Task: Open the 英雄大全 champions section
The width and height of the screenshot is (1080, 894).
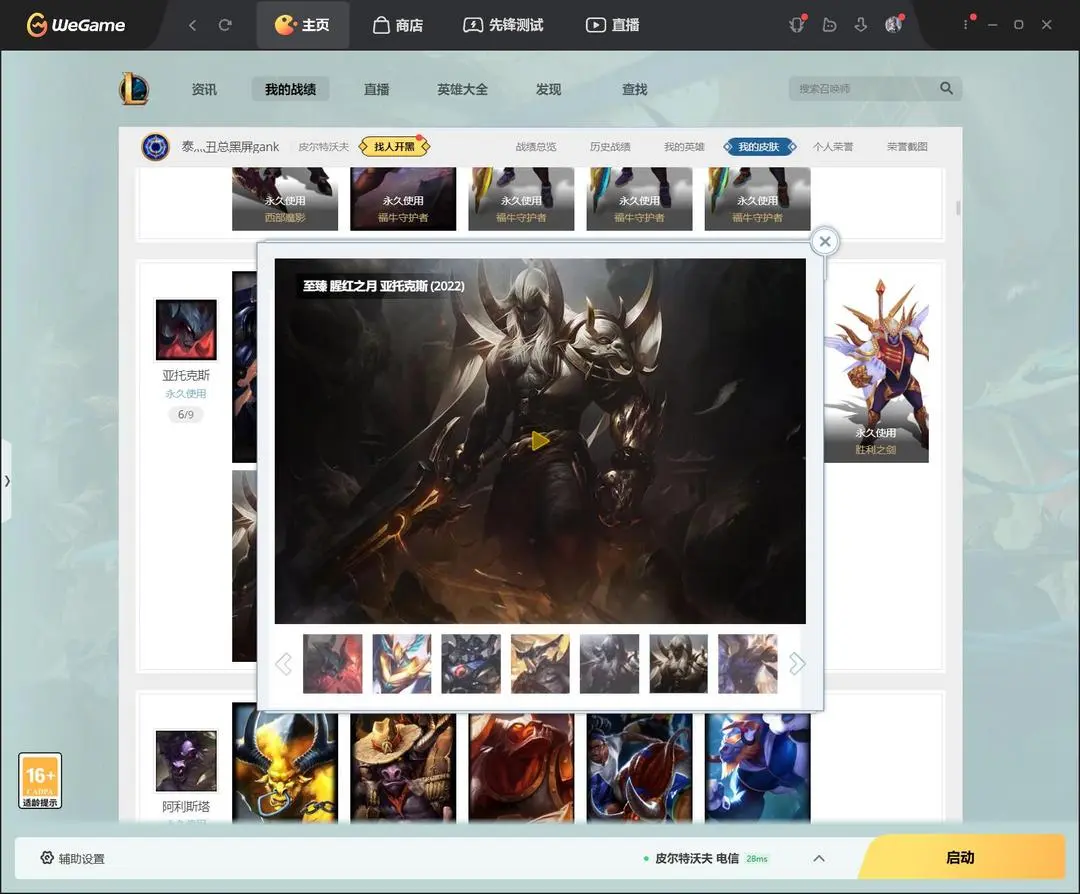Action: 462,90
